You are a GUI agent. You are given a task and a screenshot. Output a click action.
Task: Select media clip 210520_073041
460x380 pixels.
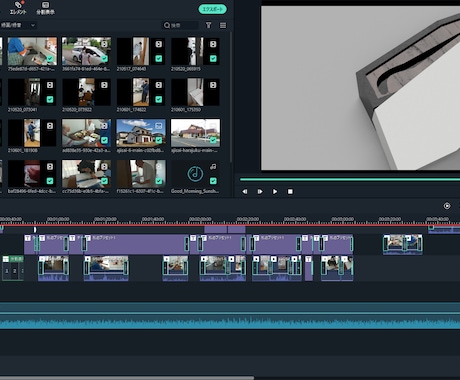point(32,92)
